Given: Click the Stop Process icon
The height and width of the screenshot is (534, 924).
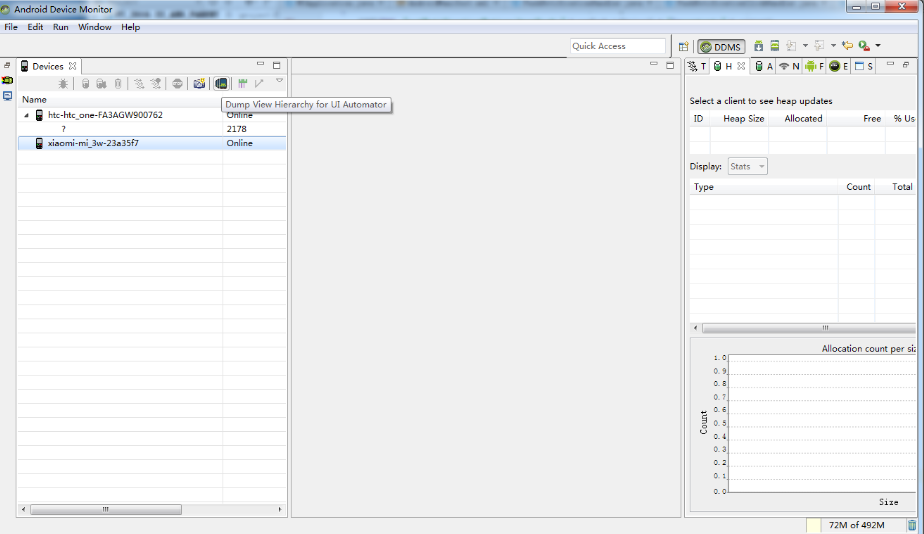Looking at the screenshot, I should tap(177, 84).
